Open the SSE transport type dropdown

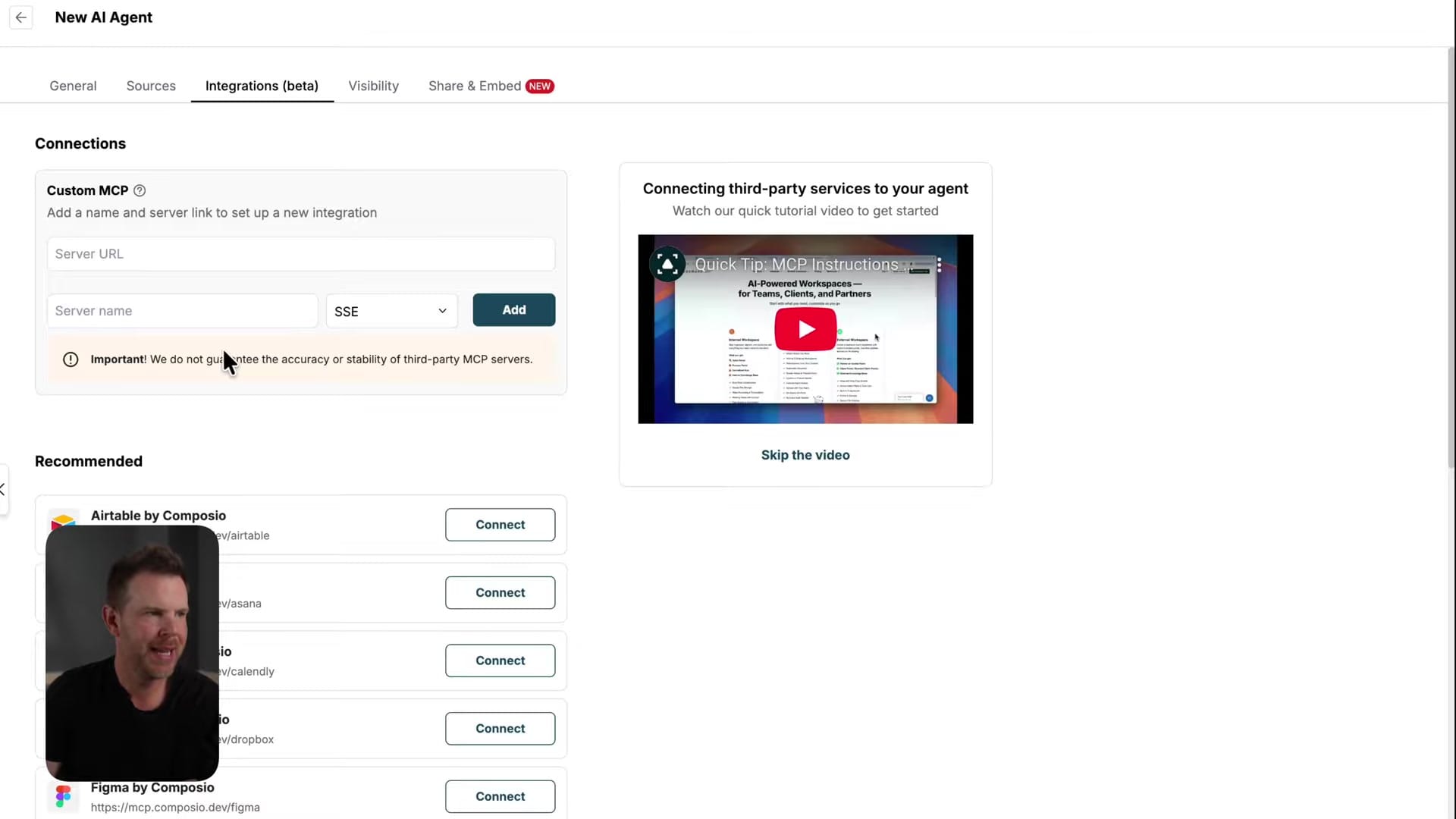click(391, 311)
